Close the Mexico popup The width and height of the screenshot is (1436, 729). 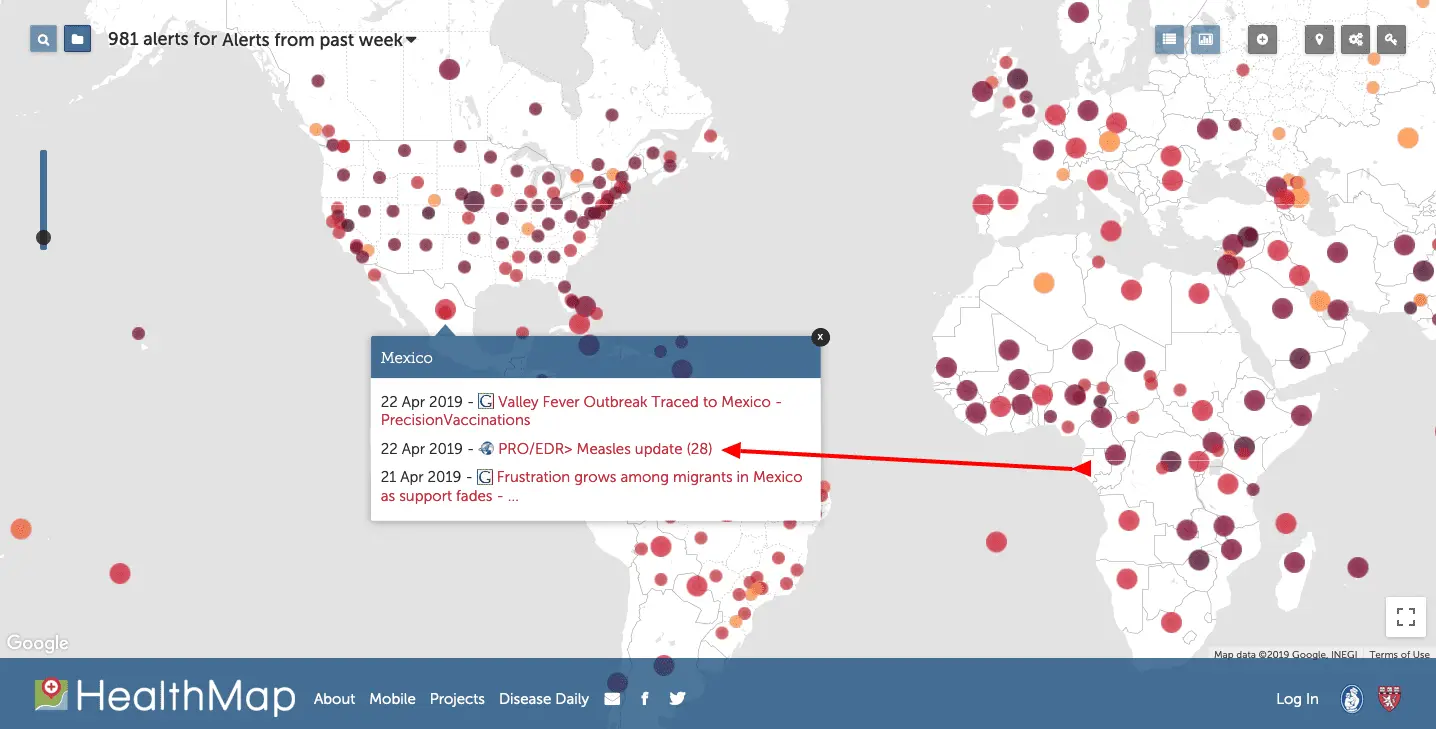point(820,337)
